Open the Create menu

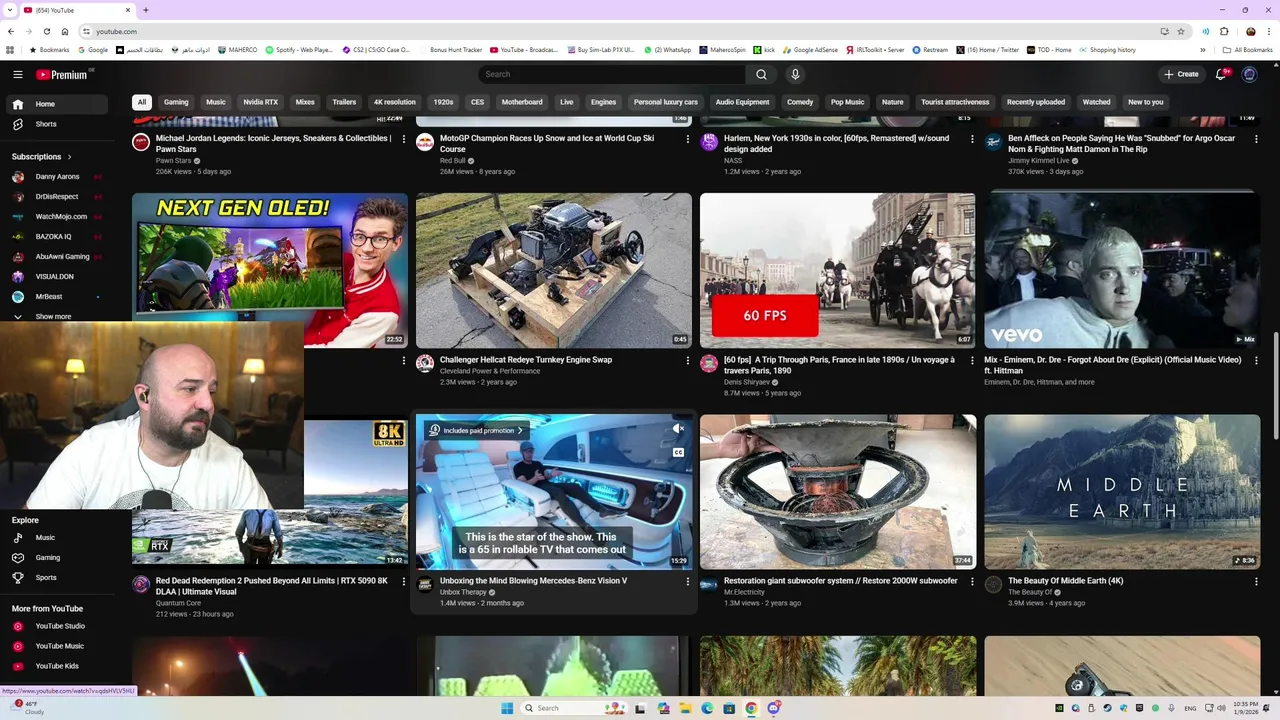point(1181,74)
